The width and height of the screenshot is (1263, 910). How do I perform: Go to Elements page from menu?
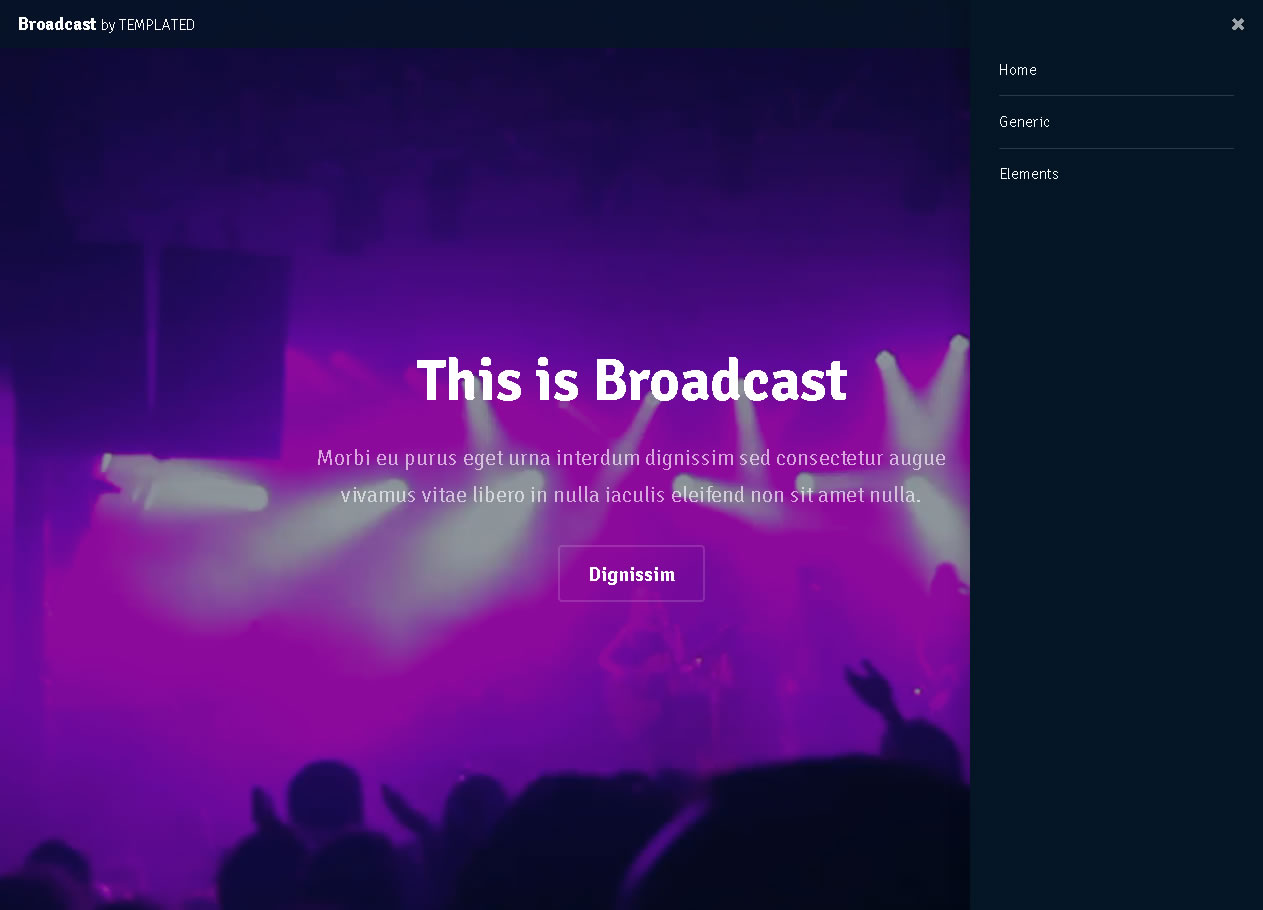coord(1028,174)
